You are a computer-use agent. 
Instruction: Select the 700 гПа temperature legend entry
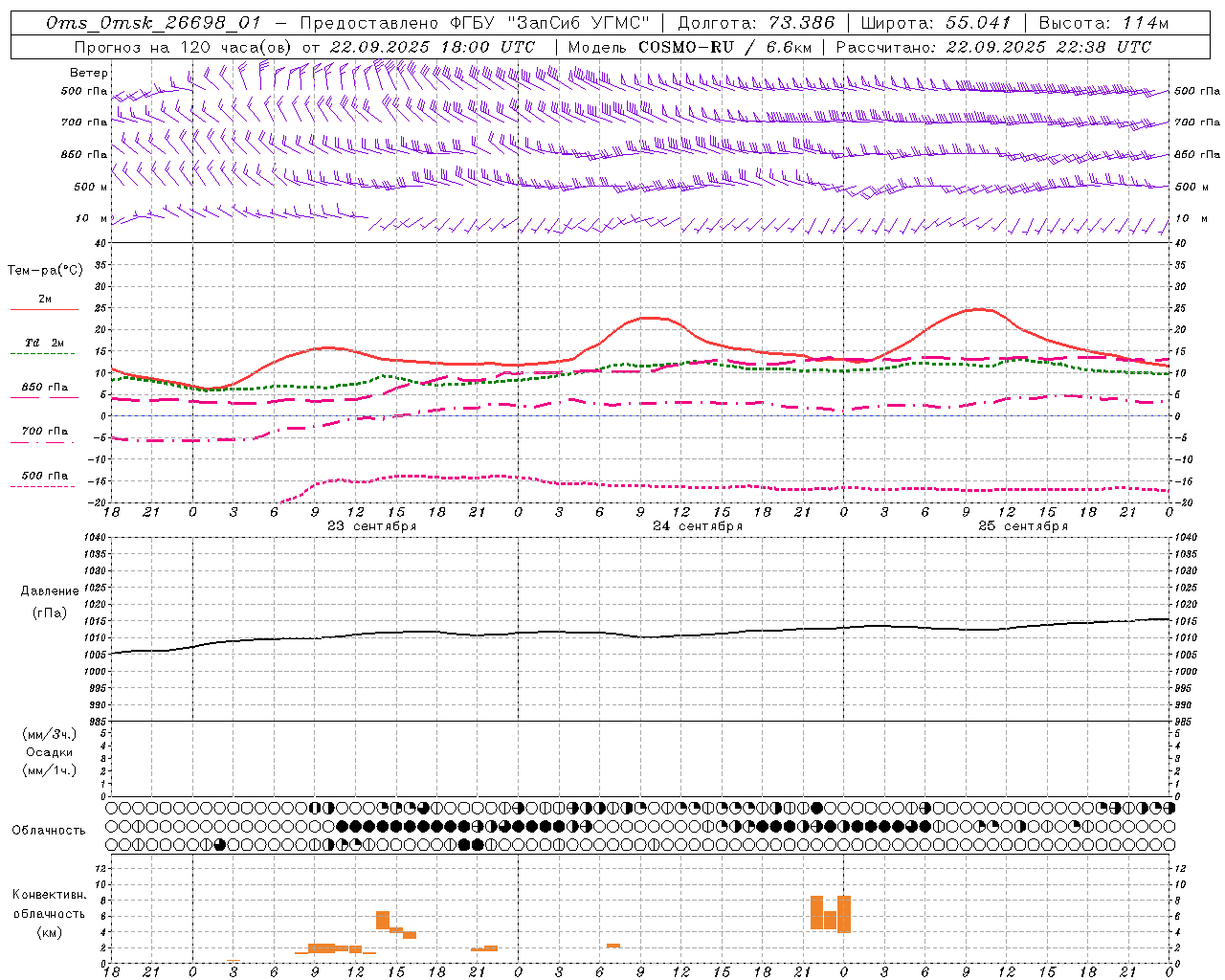click(44, 435)
